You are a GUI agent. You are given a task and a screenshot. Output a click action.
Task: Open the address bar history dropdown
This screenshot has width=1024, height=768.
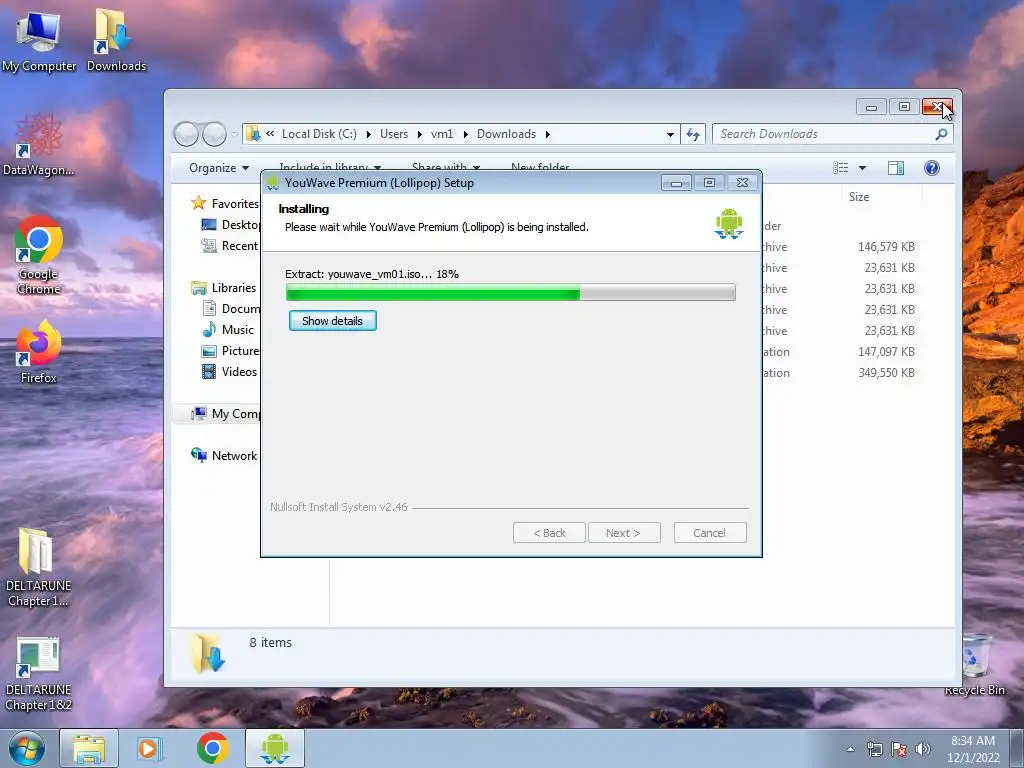click(670, 135)
